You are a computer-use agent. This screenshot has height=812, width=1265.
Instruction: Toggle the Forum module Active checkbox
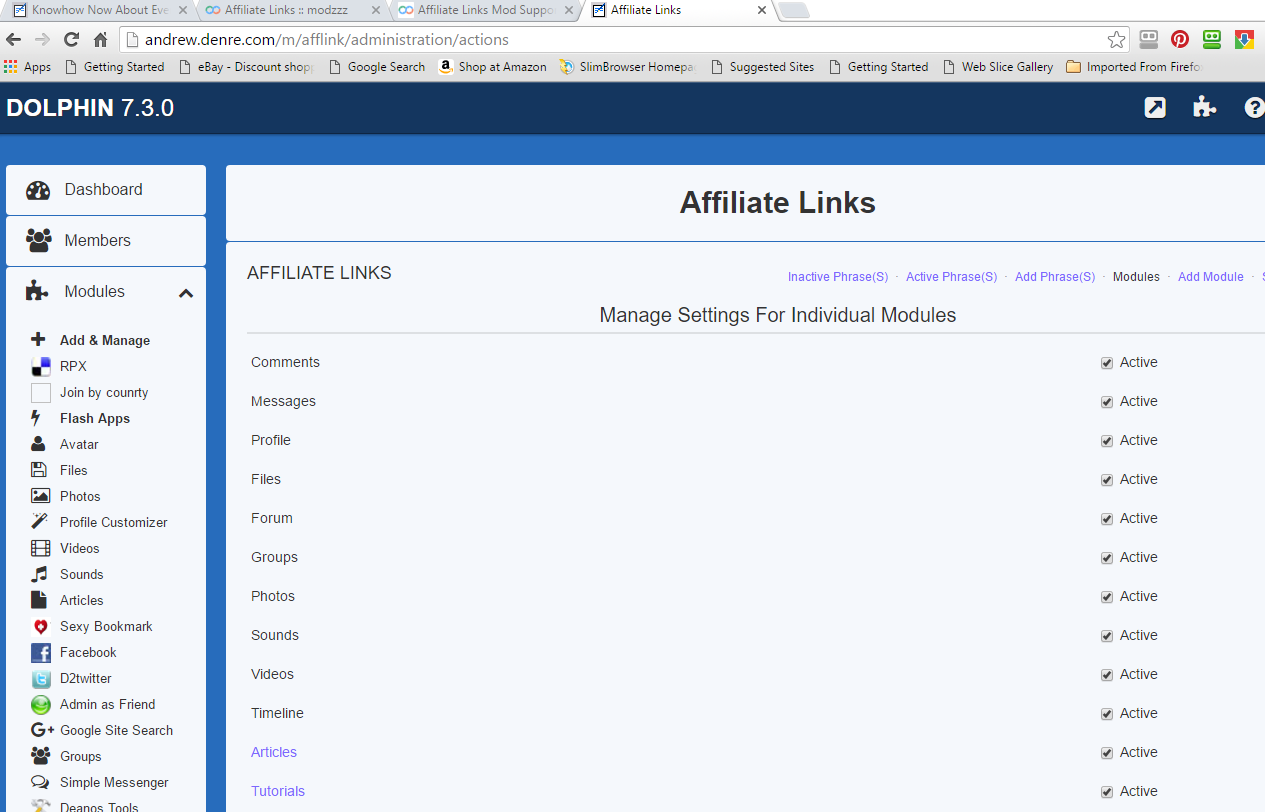[1107, 519]
